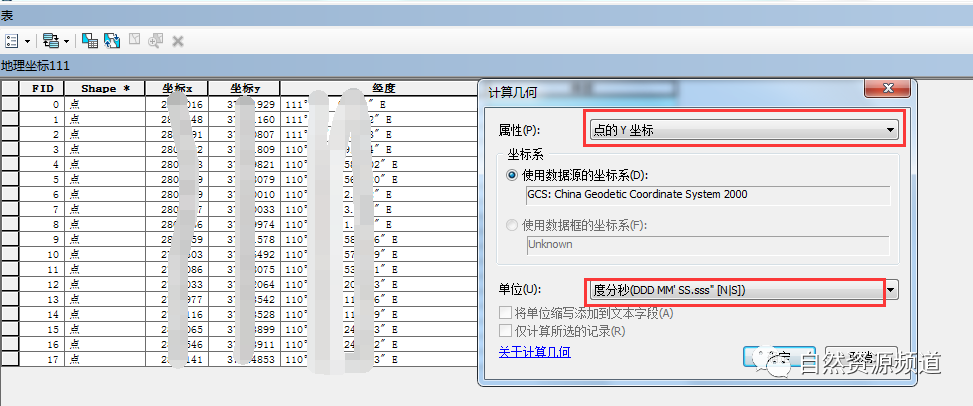
Task: Open the 单位 dropdown showing 度分秒
Action: 743,290
